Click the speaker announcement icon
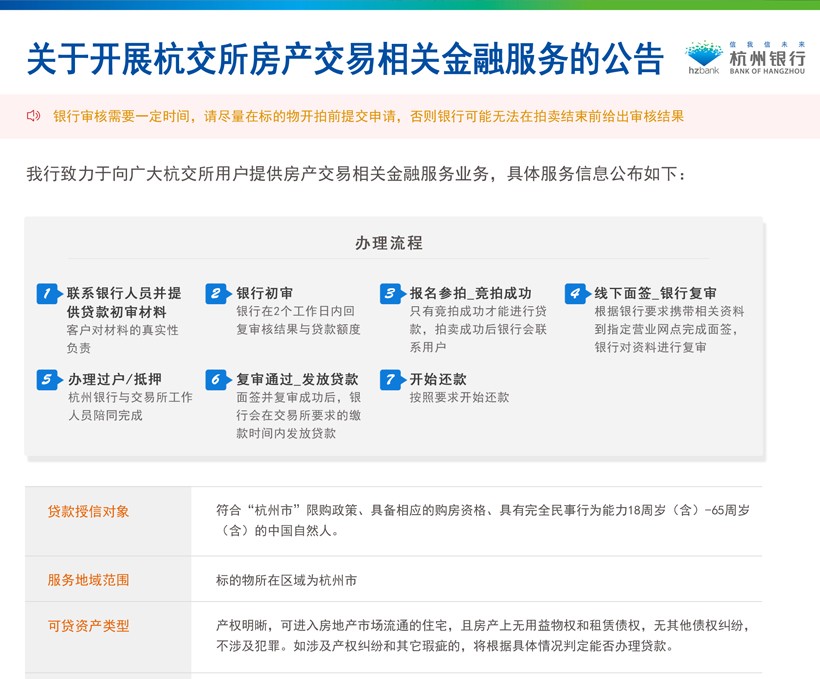820x679 pixels. tap(33, 116)
